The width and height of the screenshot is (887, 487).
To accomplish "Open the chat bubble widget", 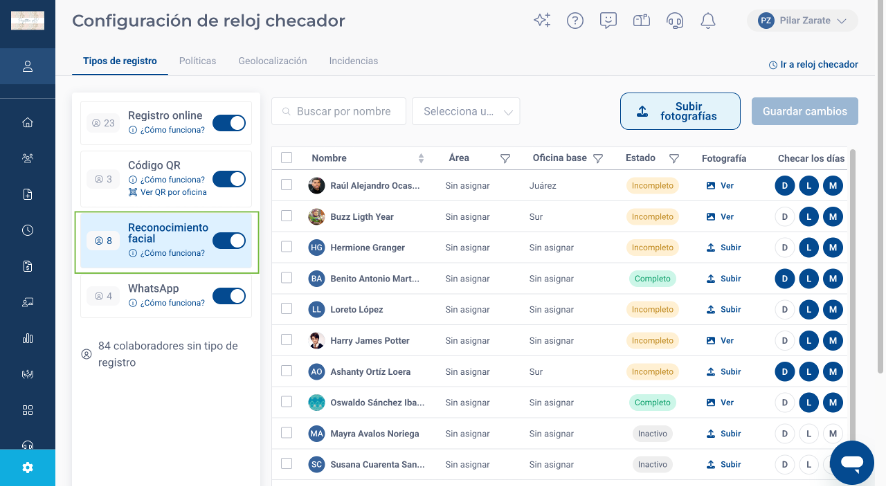I will click(851, 463).
